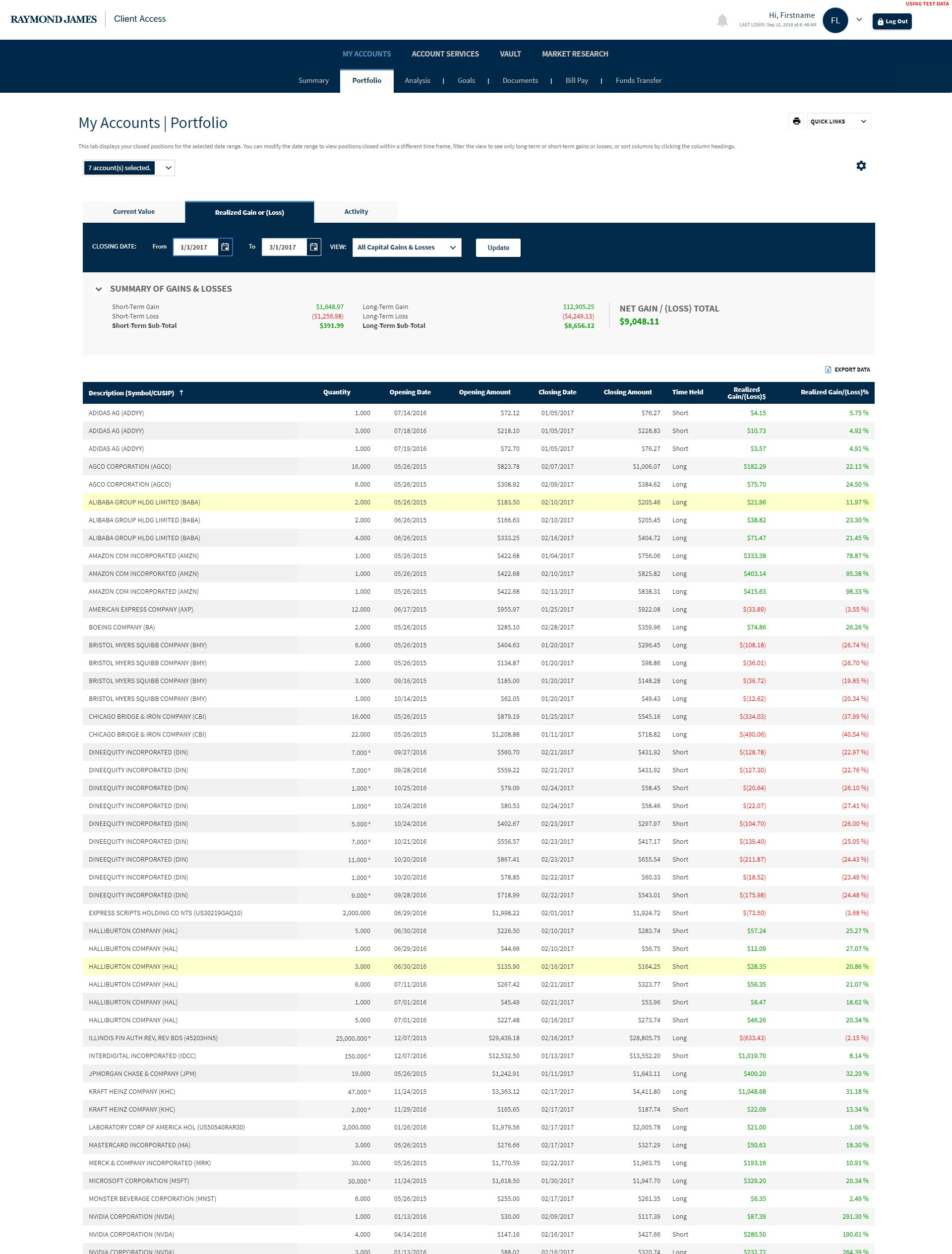952x1254 pixels.
Task: Click the Update button
Action: coord(498,248)
